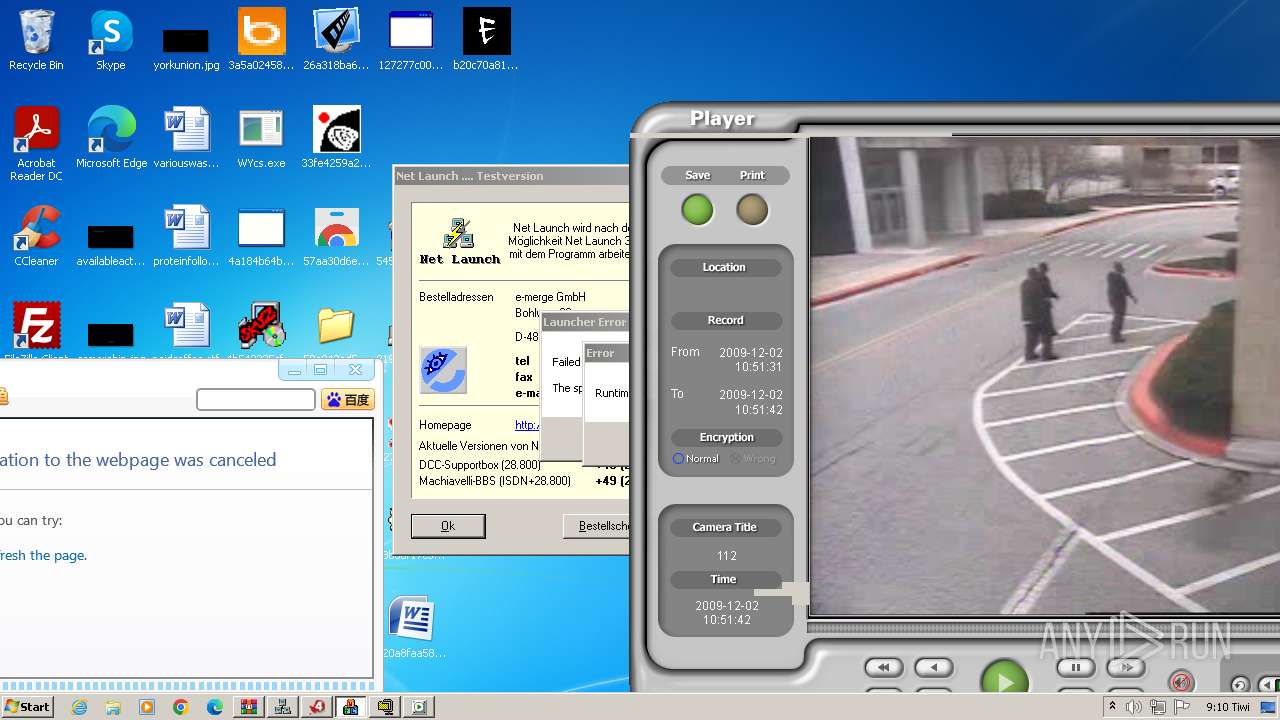Open the orange 3a5a02458 desktop icon
Image resolution: width=1280 pixels, height=720 pixels.
point(261,40)
